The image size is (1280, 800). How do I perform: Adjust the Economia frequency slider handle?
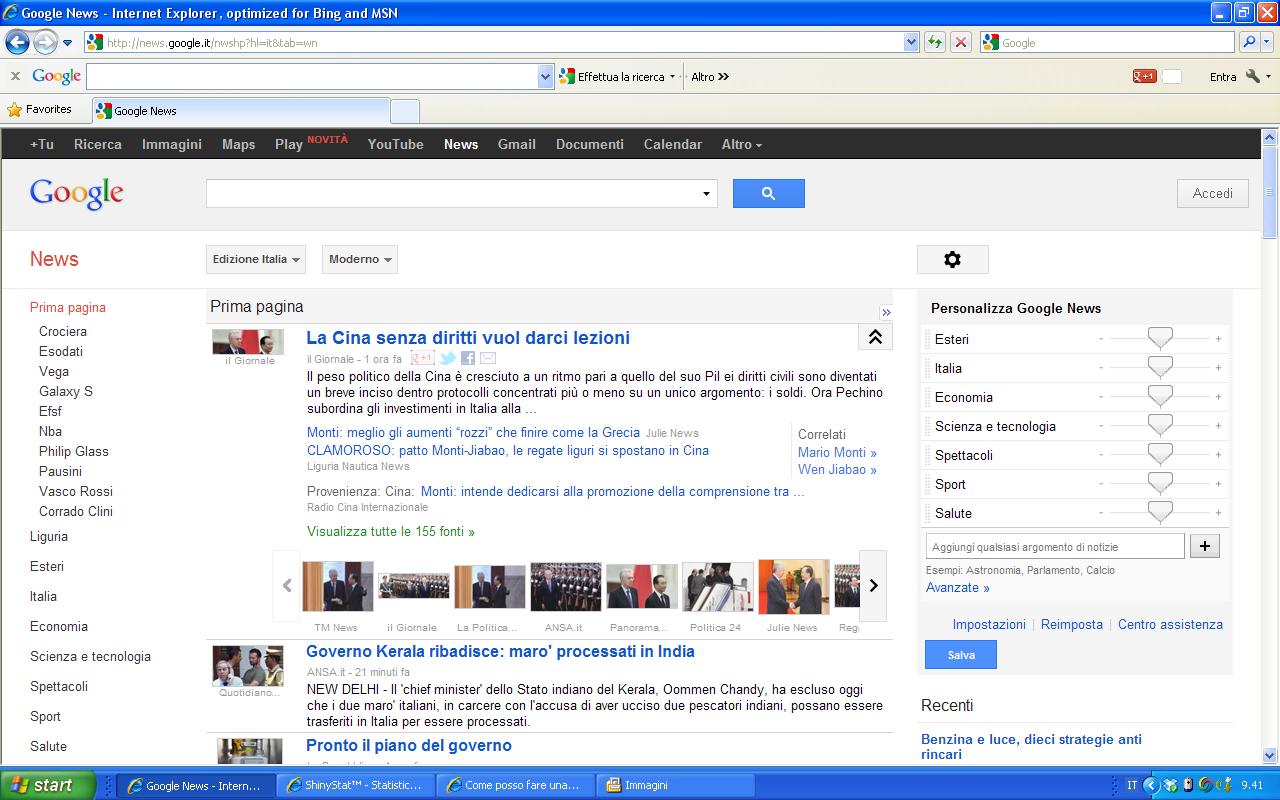point(1160,397)
